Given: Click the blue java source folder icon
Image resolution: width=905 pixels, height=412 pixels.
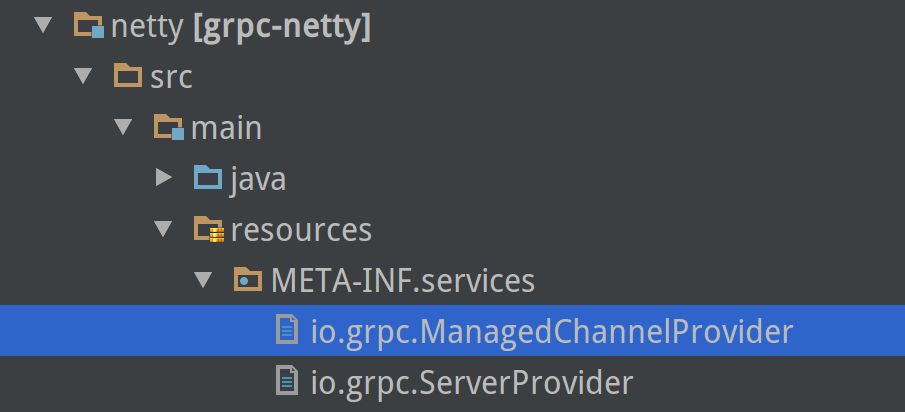Looking at the screenshot, I should (x=207, y=179).
